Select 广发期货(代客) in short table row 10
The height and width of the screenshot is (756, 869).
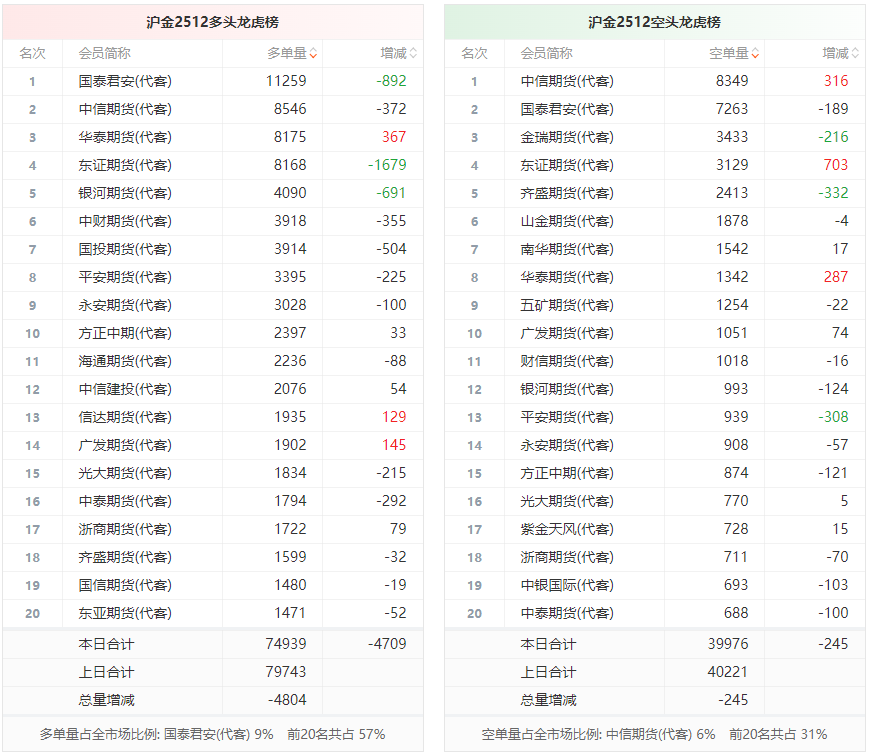point(567,333)
